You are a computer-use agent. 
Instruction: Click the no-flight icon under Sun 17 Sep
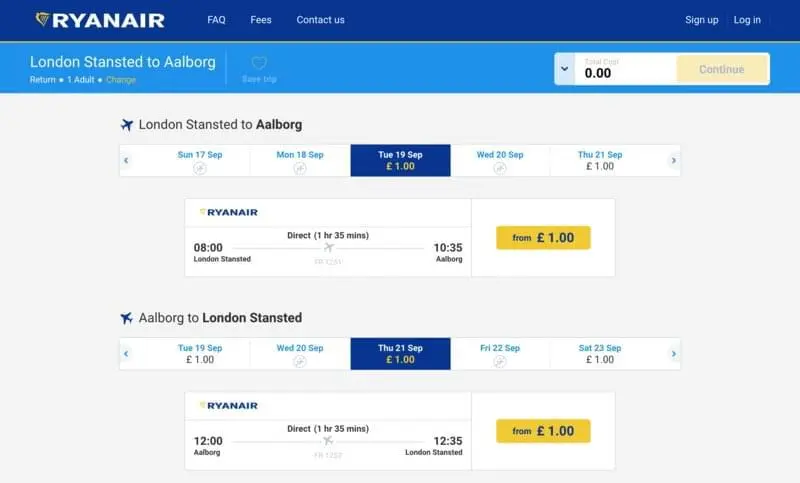pyautogui.click(x=199, y=168)
